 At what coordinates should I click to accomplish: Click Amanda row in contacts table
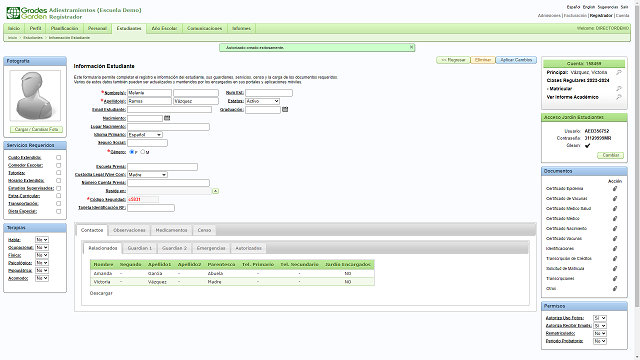click(232, 273)
